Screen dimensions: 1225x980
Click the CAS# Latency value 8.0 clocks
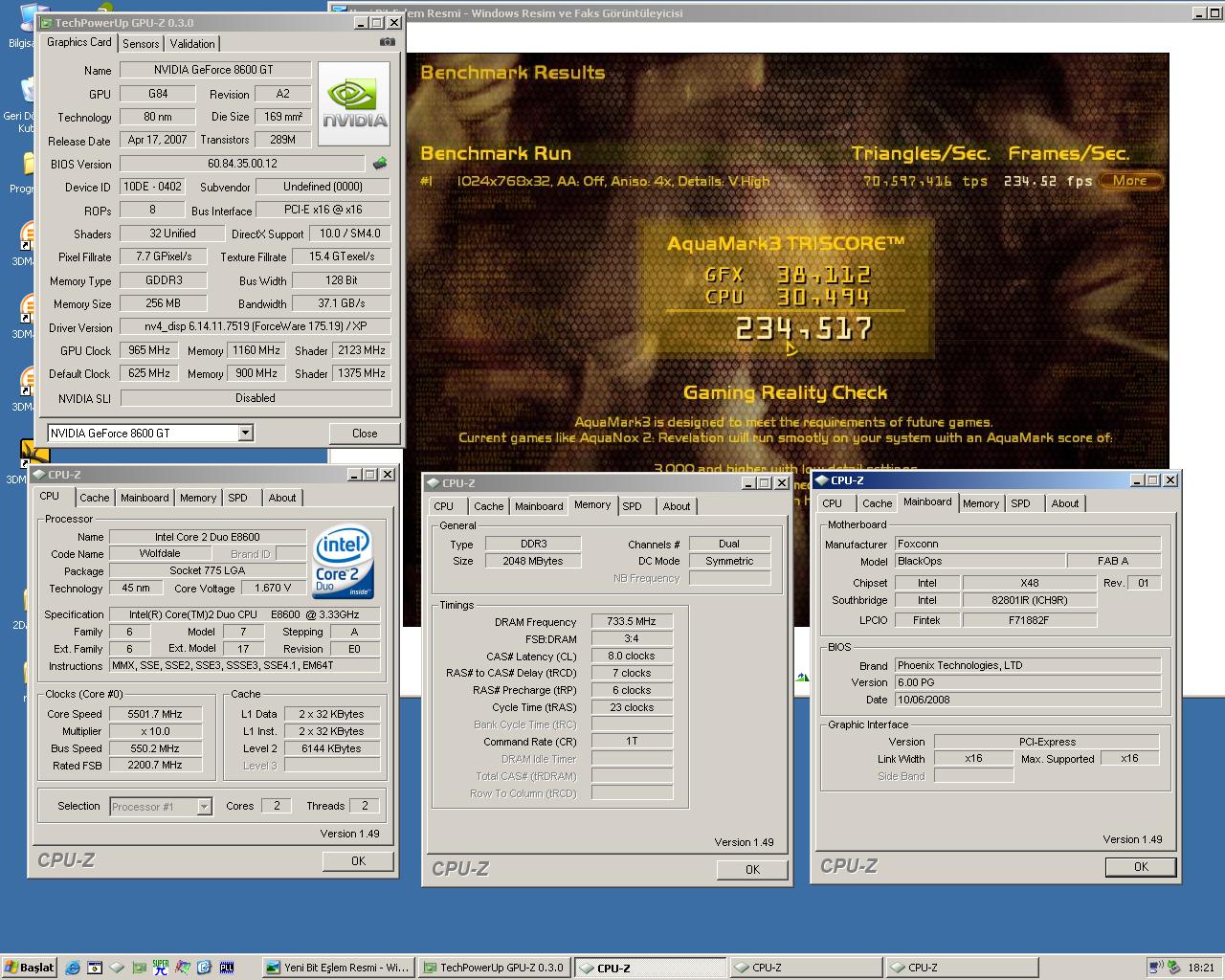(x=632, y=657)
